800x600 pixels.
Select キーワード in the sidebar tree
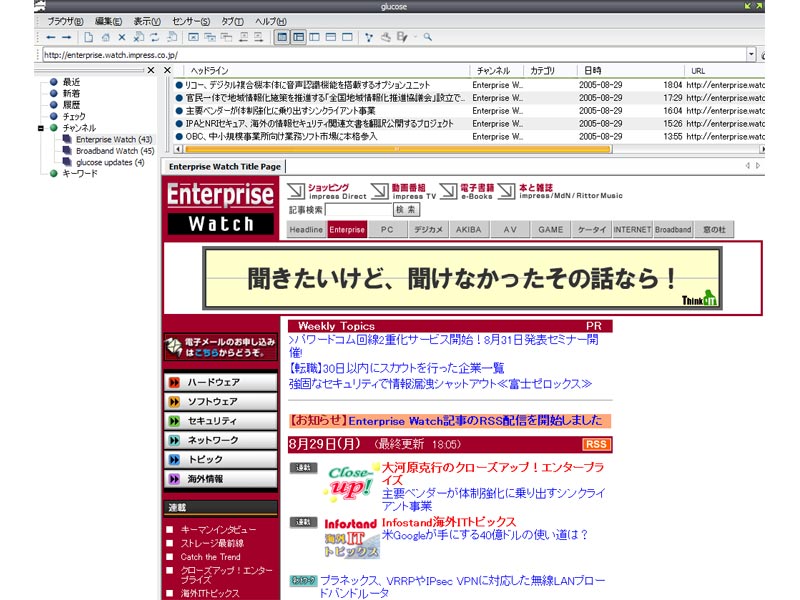tap(80, 173)
